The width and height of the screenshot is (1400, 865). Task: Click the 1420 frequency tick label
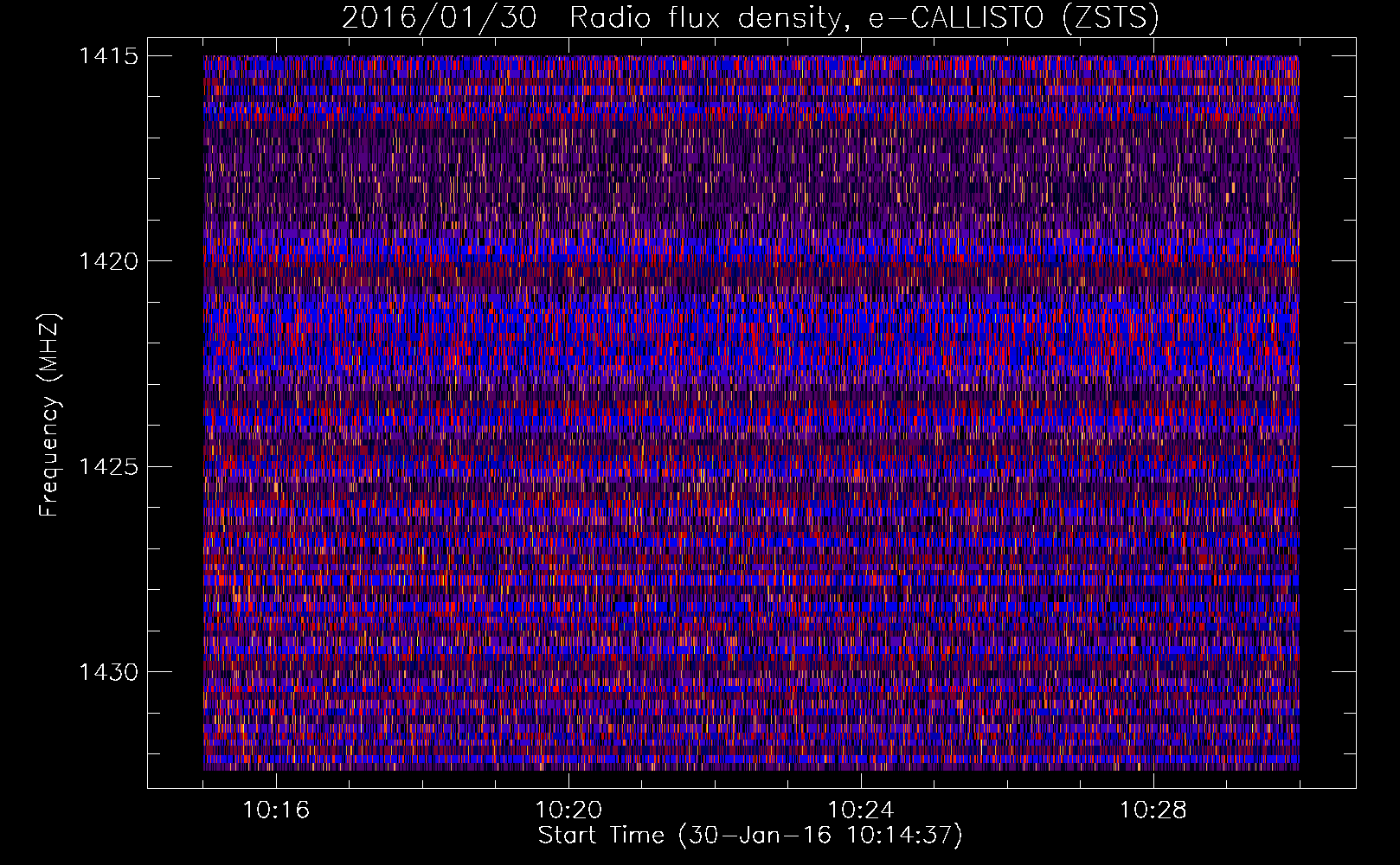click(x=108, y=261)
